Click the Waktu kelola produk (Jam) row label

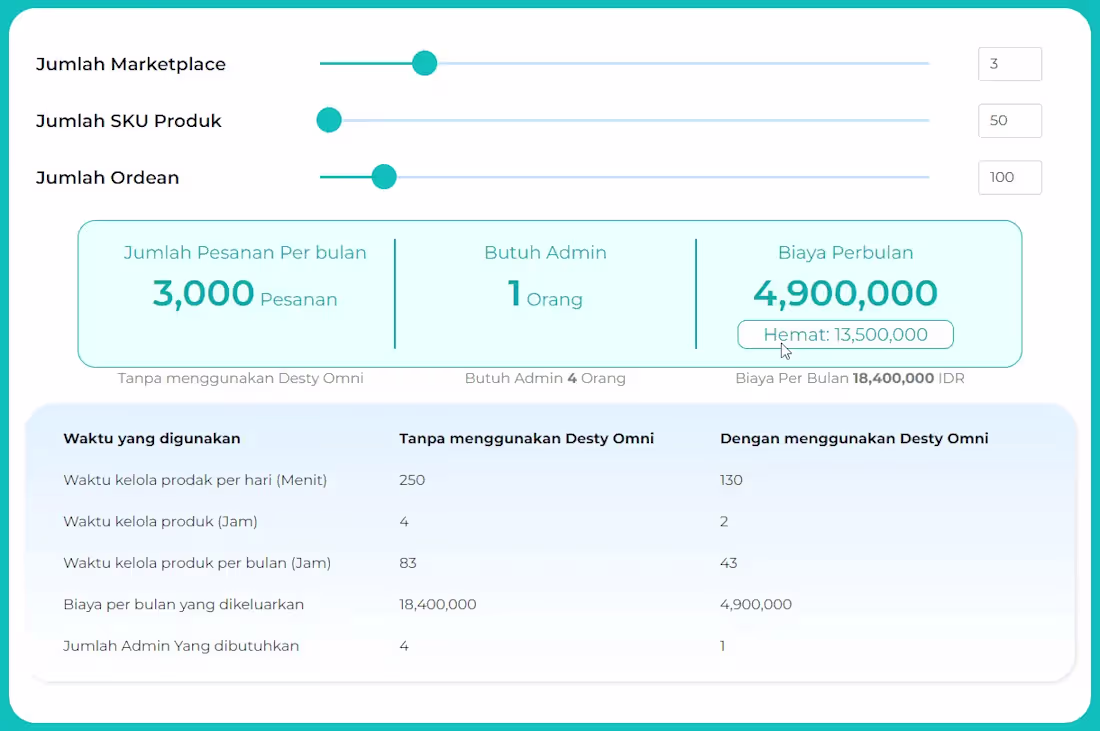pyautogui.click(x=160, y=521)
